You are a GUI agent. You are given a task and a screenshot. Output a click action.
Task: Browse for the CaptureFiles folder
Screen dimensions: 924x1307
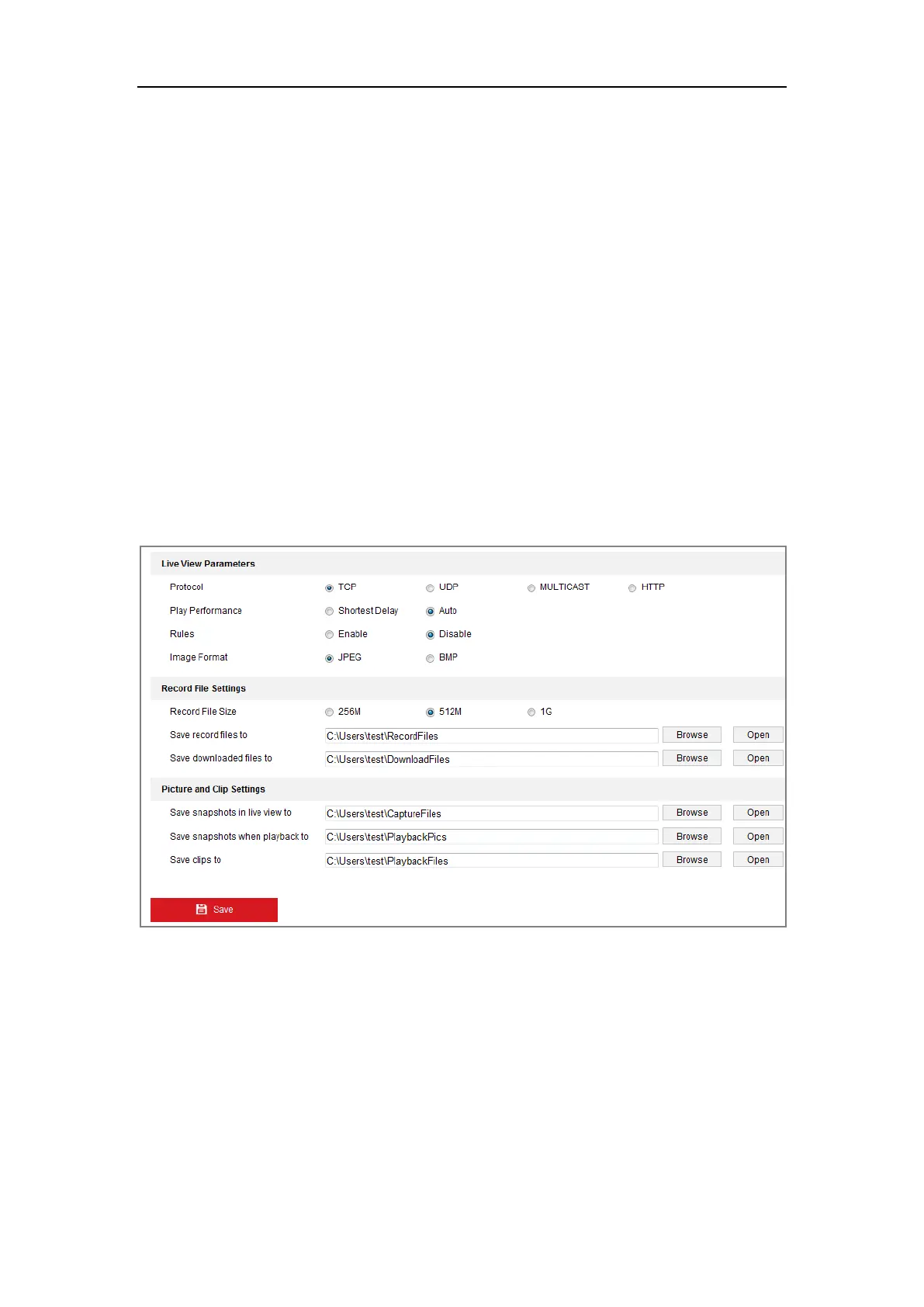click(692, 813)
